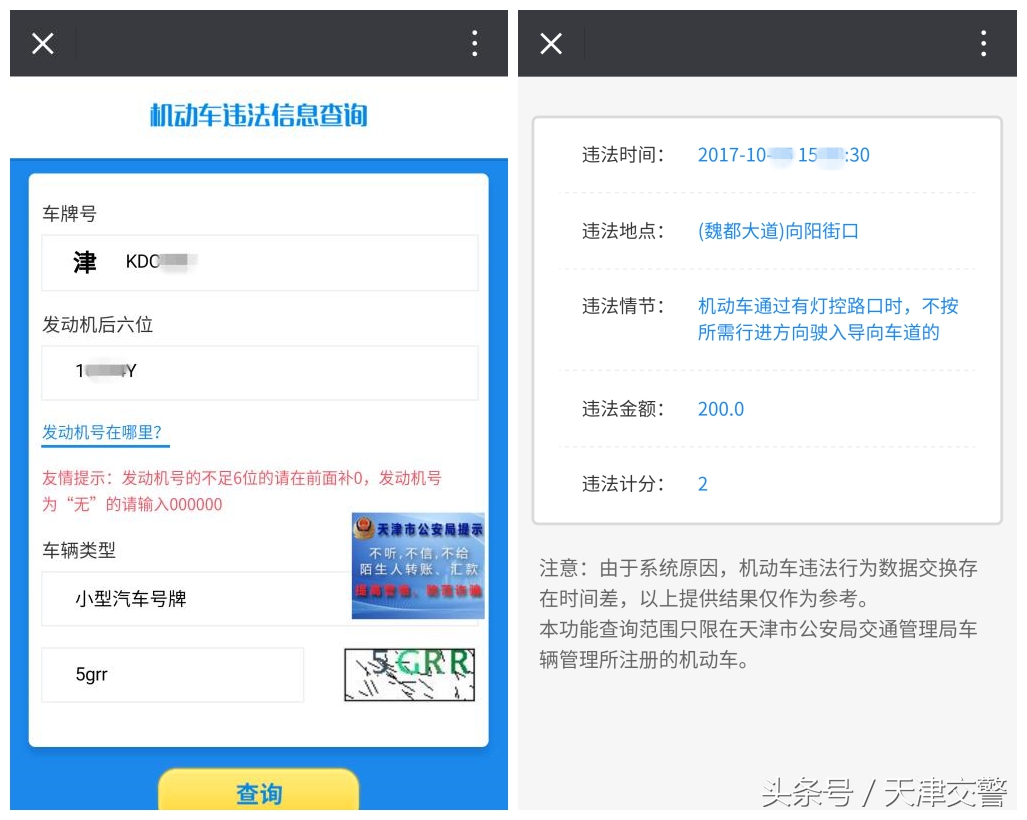Open the more options menu on the right screen

[985, 42]
